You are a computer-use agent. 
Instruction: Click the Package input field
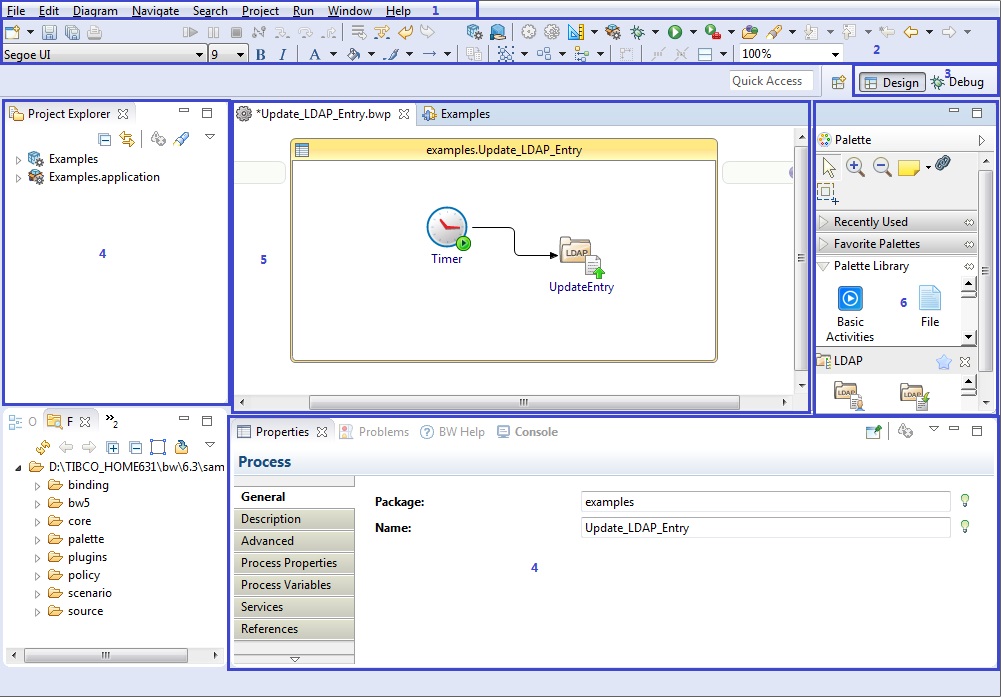pos(765,502)
